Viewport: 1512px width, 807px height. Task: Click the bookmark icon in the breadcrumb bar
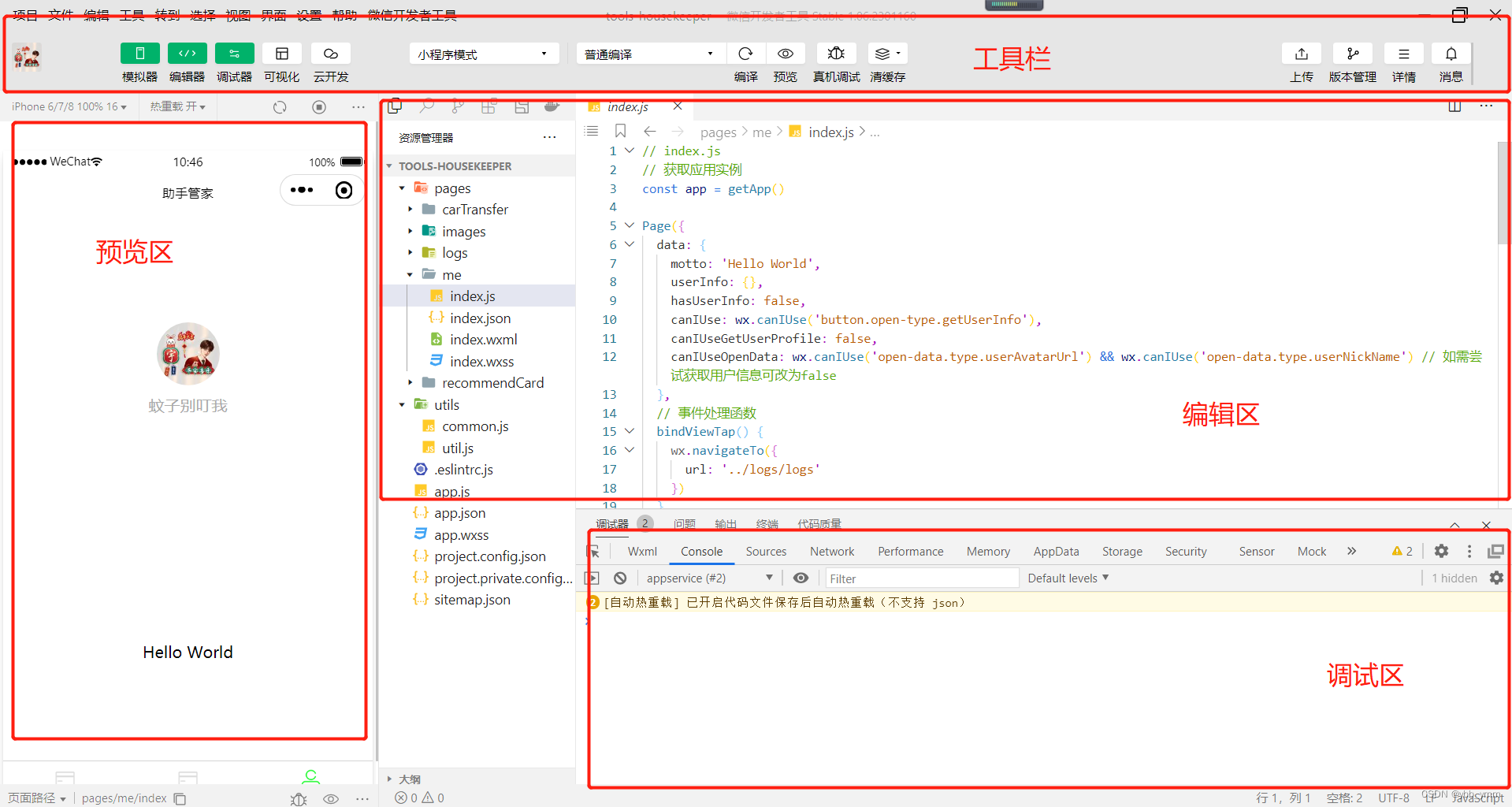pyautogui.click(x=620, y=132)
